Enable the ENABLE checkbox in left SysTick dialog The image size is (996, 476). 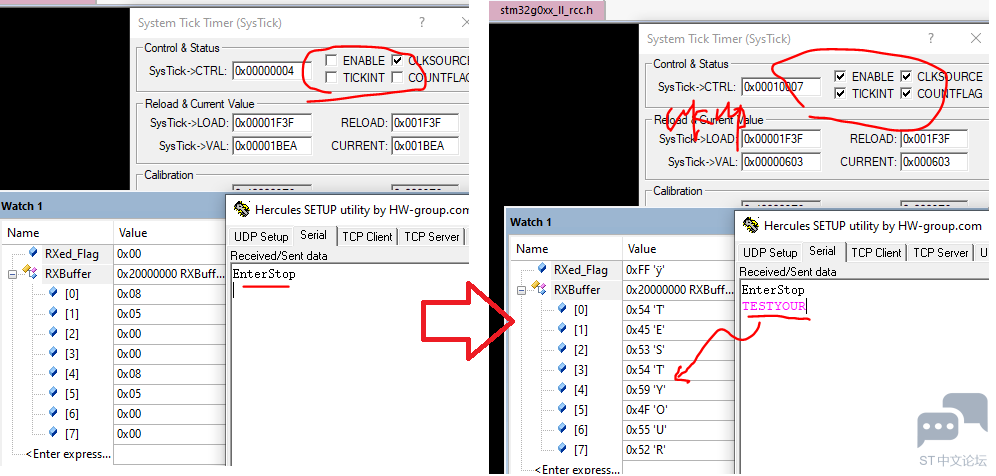[x=331, y=60]
